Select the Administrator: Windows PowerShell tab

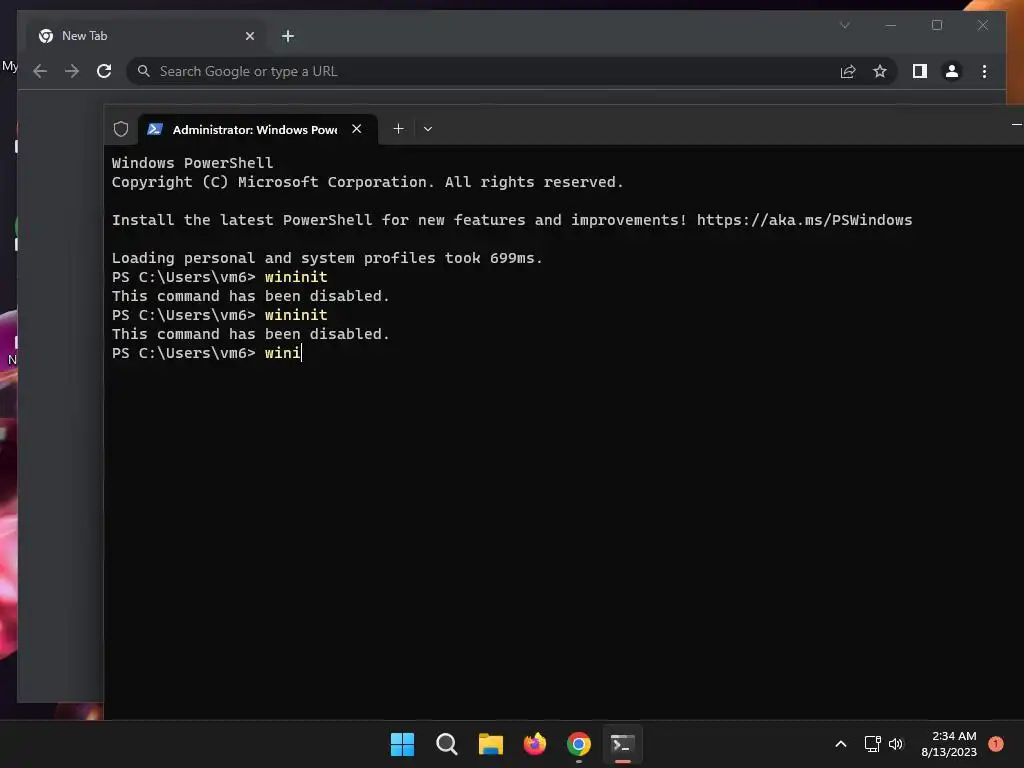click(257, 129)
